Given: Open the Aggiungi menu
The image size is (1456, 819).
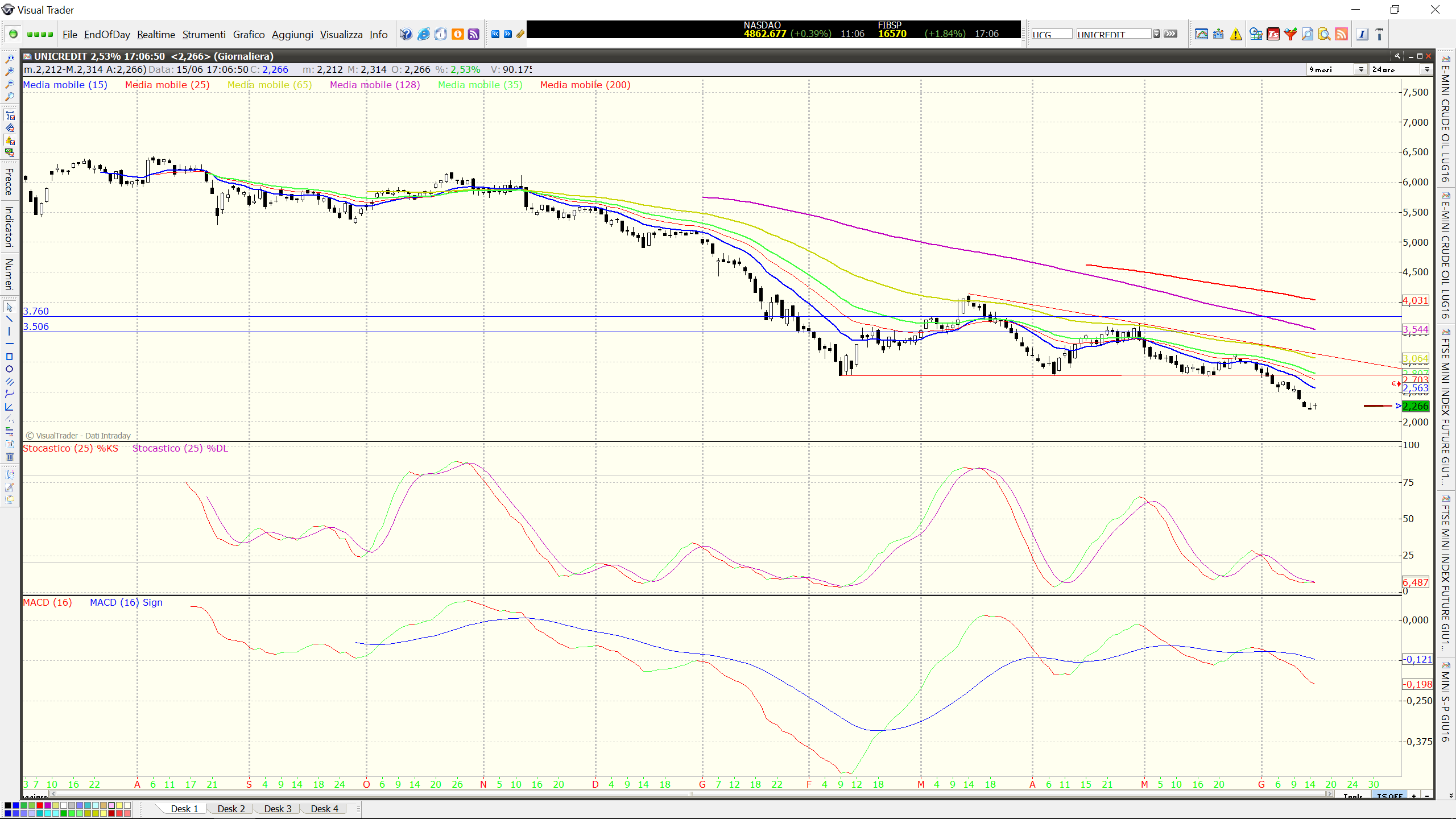Looking at the screenshot, I should pos(292,35).
